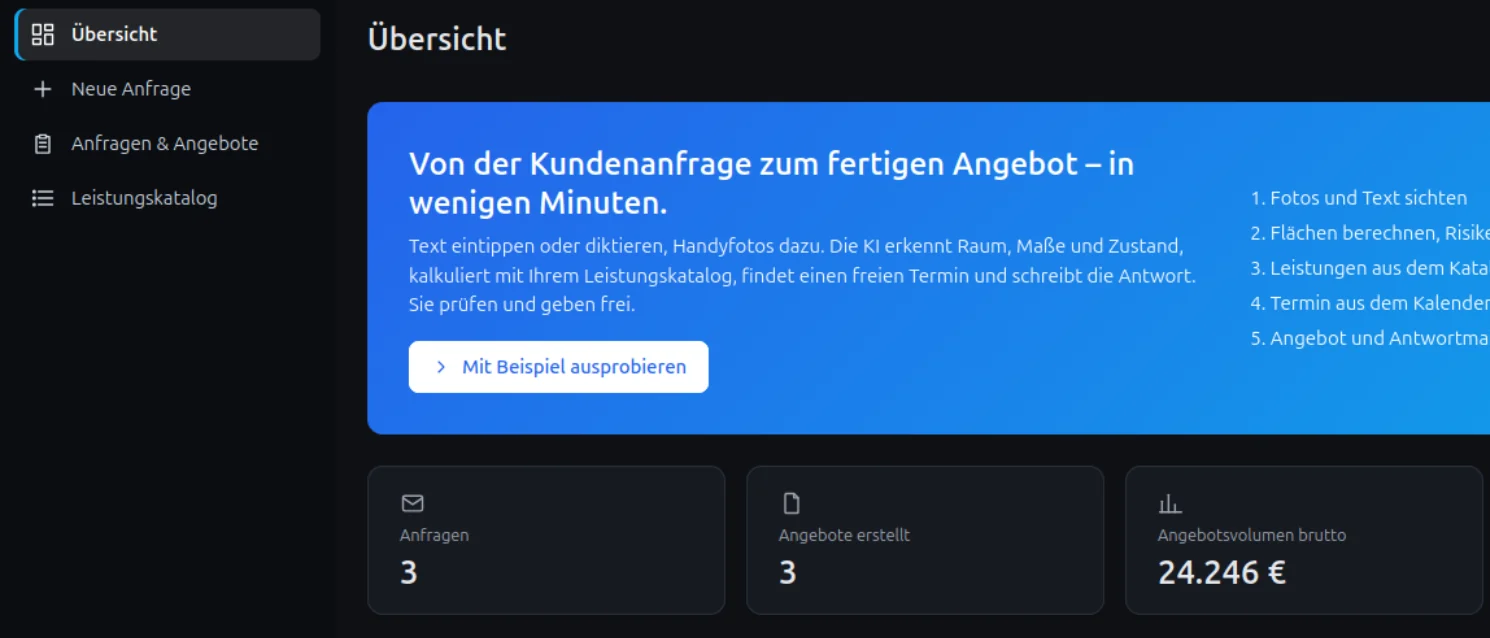Click the banner headline Von der Kundenanfrage
1490x638 pixels.
click(x=771, y=183)
